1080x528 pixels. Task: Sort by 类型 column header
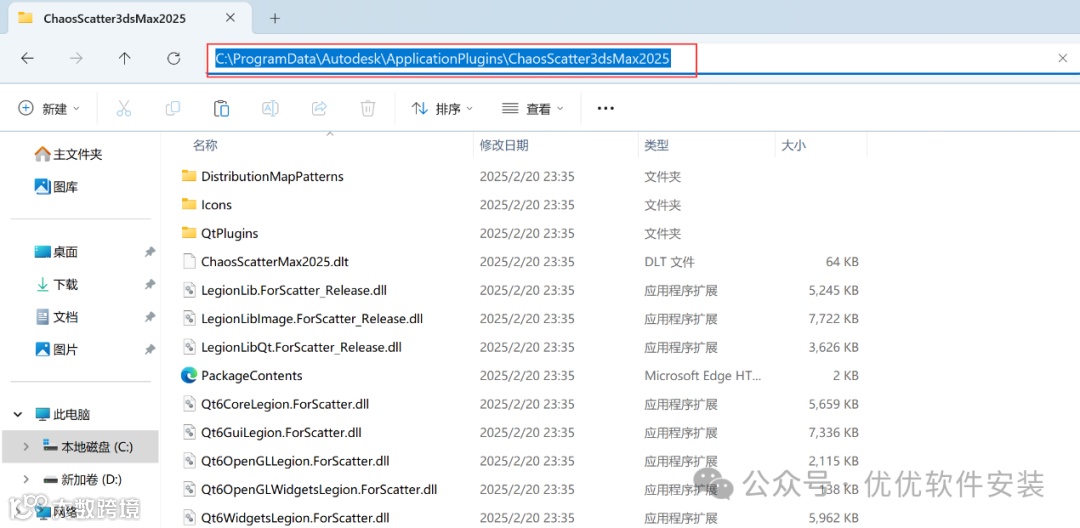tap(656, 145)
